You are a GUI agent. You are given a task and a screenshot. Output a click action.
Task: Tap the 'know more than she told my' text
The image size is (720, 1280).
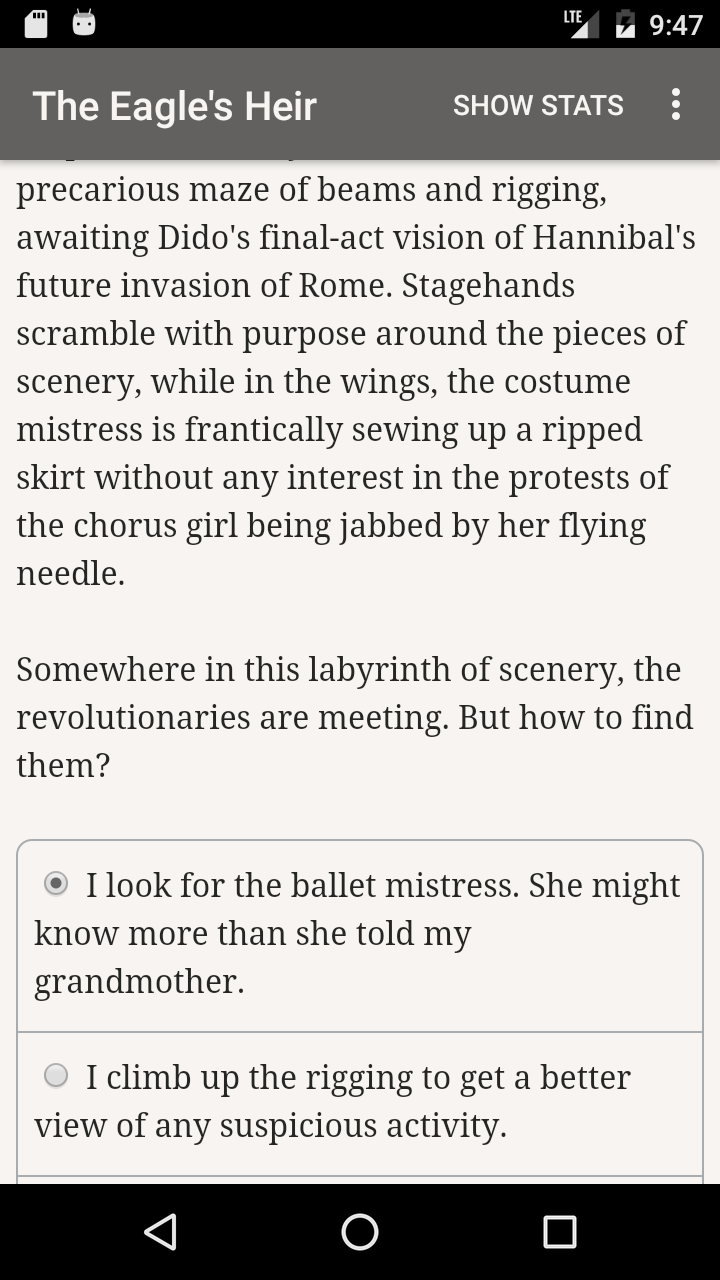click(252, 933)
